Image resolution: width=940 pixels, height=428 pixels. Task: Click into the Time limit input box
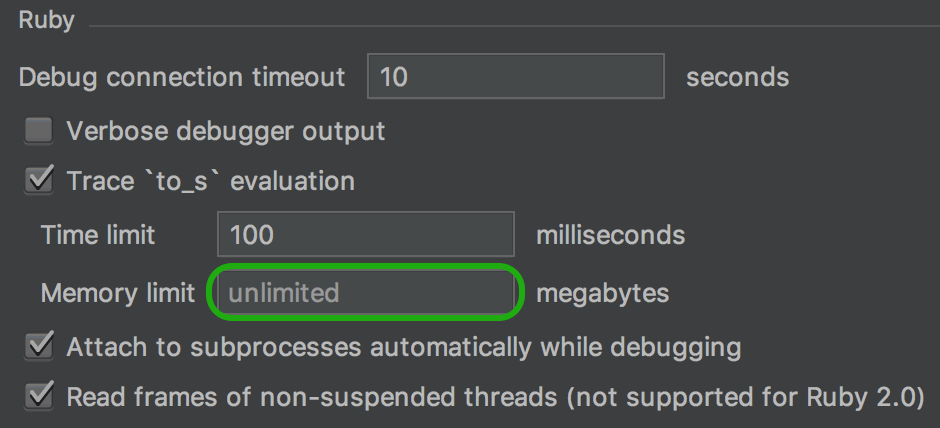coord(366,234)
